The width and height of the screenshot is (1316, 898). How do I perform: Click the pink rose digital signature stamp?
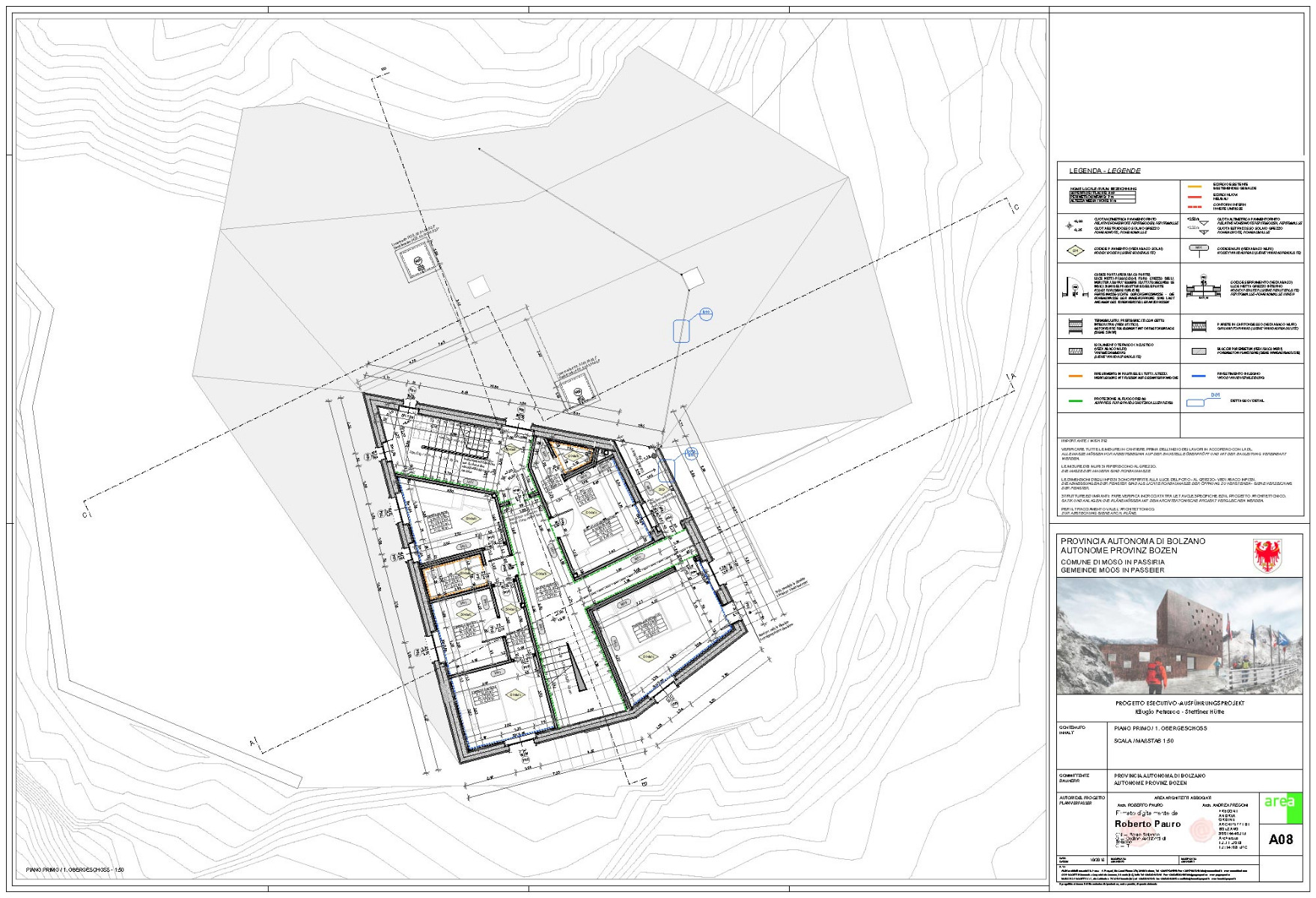pos(1201,829)
